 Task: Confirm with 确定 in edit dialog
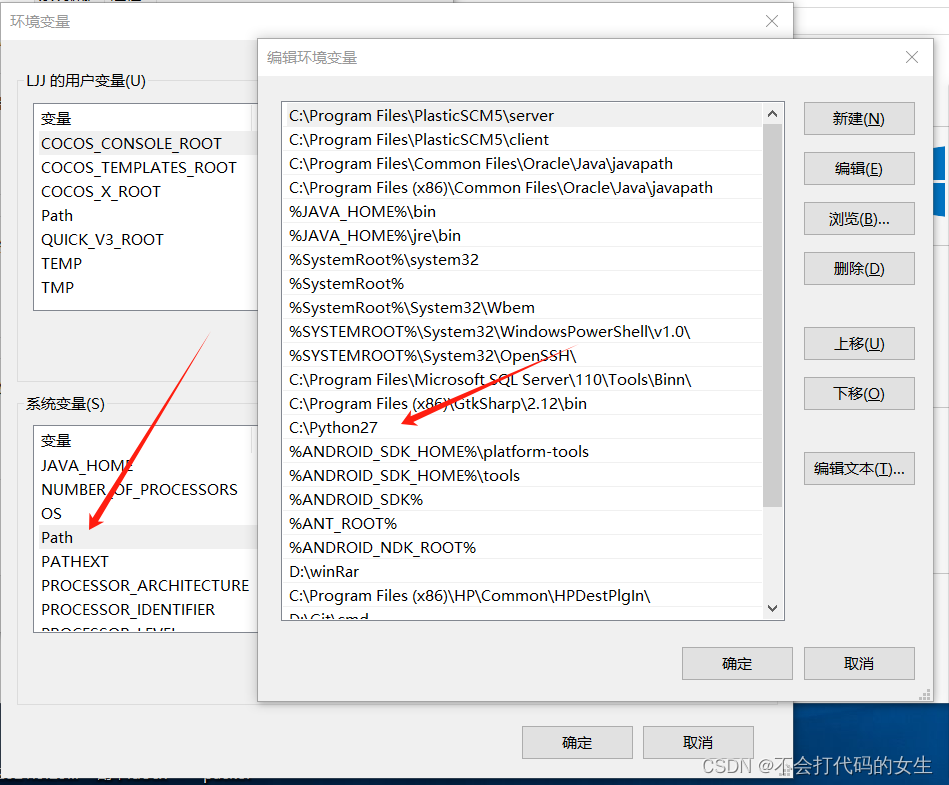tap(737, 663)
